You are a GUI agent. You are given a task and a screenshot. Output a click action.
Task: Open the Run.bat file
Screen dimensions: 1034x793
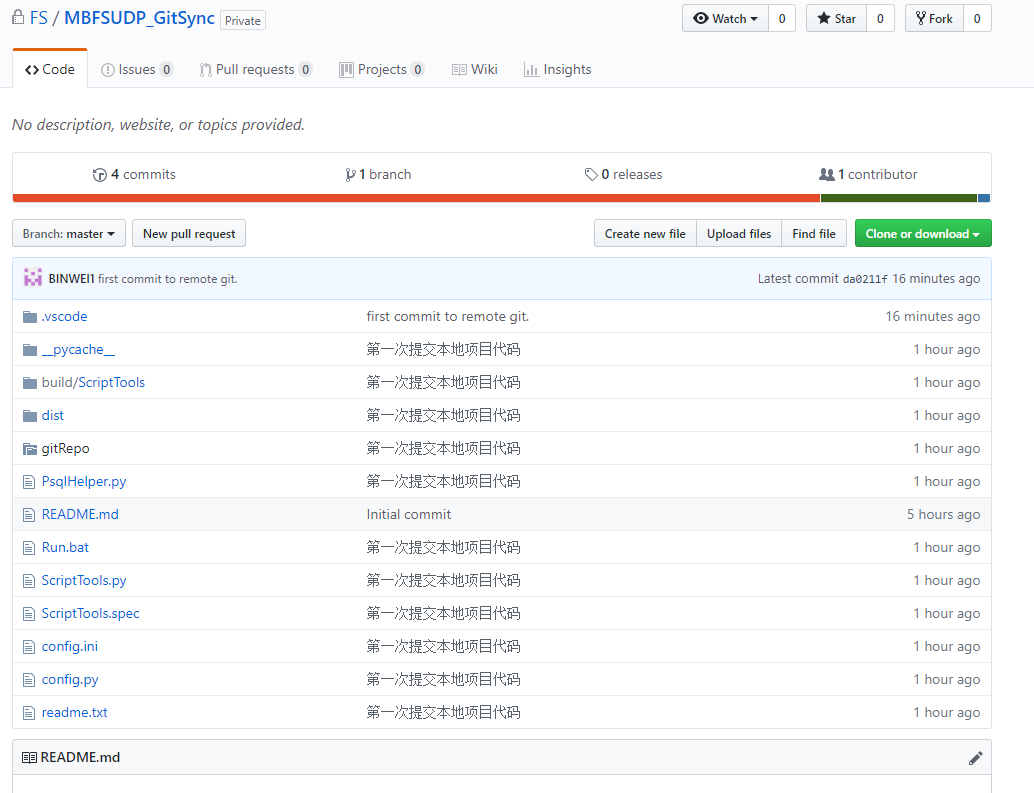click(x=65, y=547)
